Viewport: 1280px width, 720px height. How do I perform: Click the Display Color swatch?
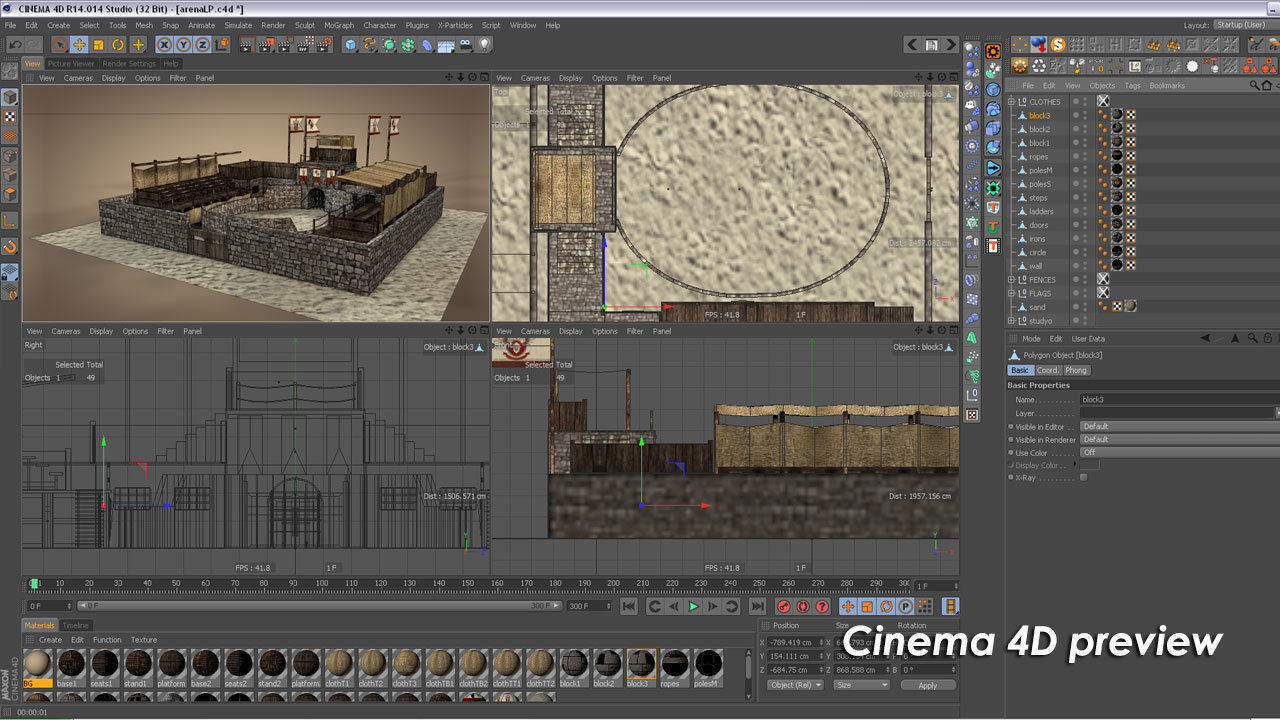click(1090, 465)
